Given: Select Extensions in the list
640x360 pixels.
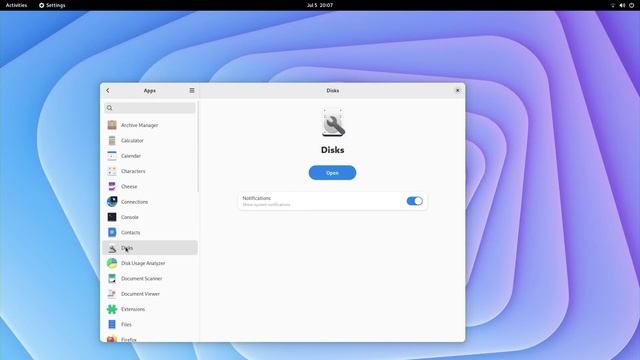Looking at the screenshot, I should tap(150, 309).
